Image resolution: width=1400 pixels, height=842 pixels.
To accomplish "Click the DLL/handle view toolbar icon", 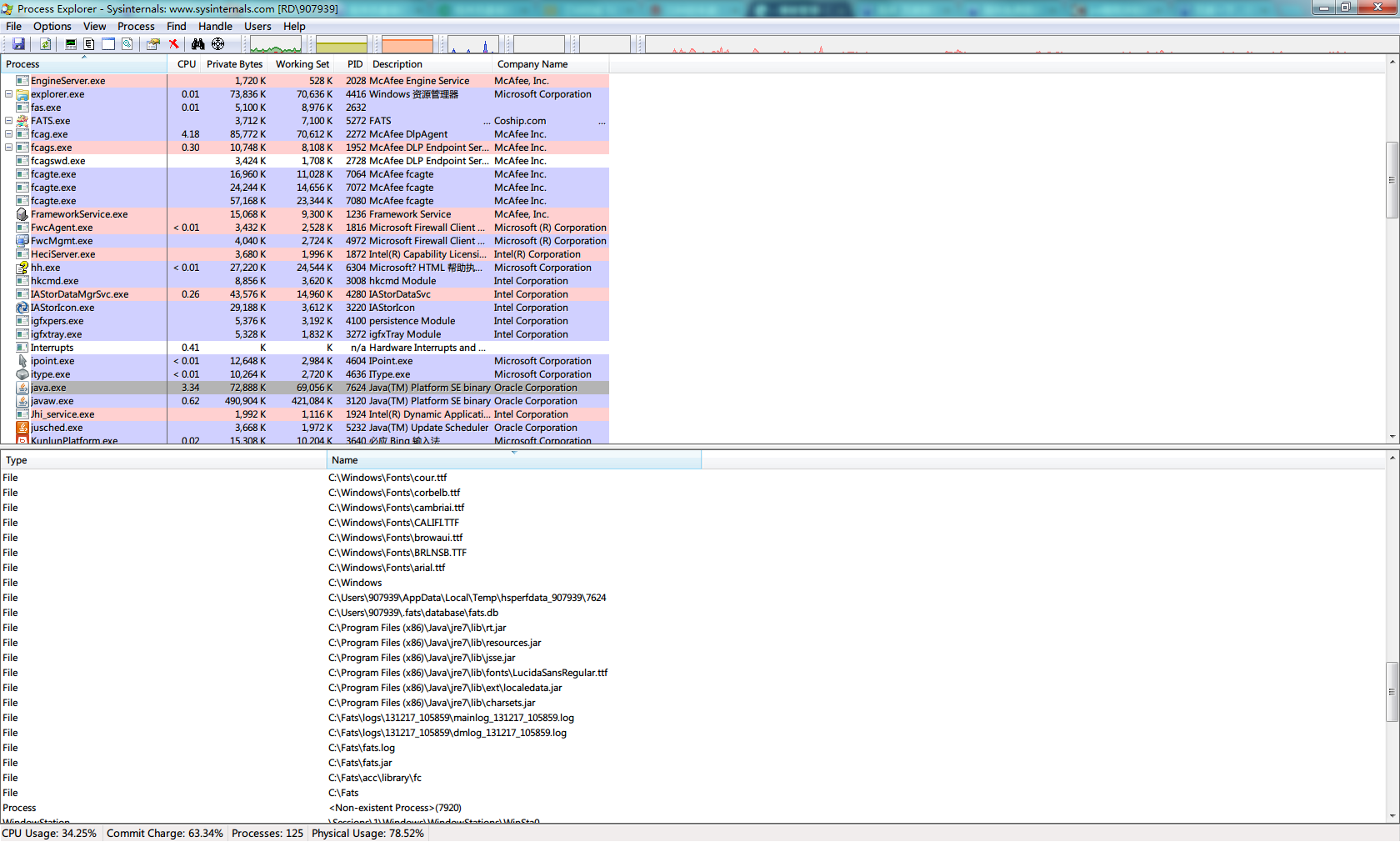I will point(127,44).
